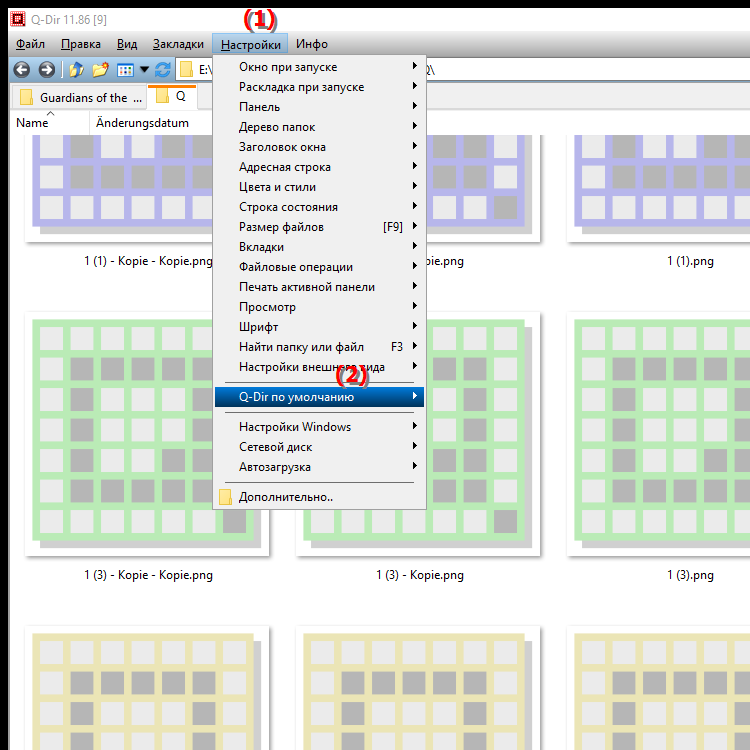Viewport: 750px width, 750px height.
Task: Click the Back navigation arrow icon
Action: [22, 70]
